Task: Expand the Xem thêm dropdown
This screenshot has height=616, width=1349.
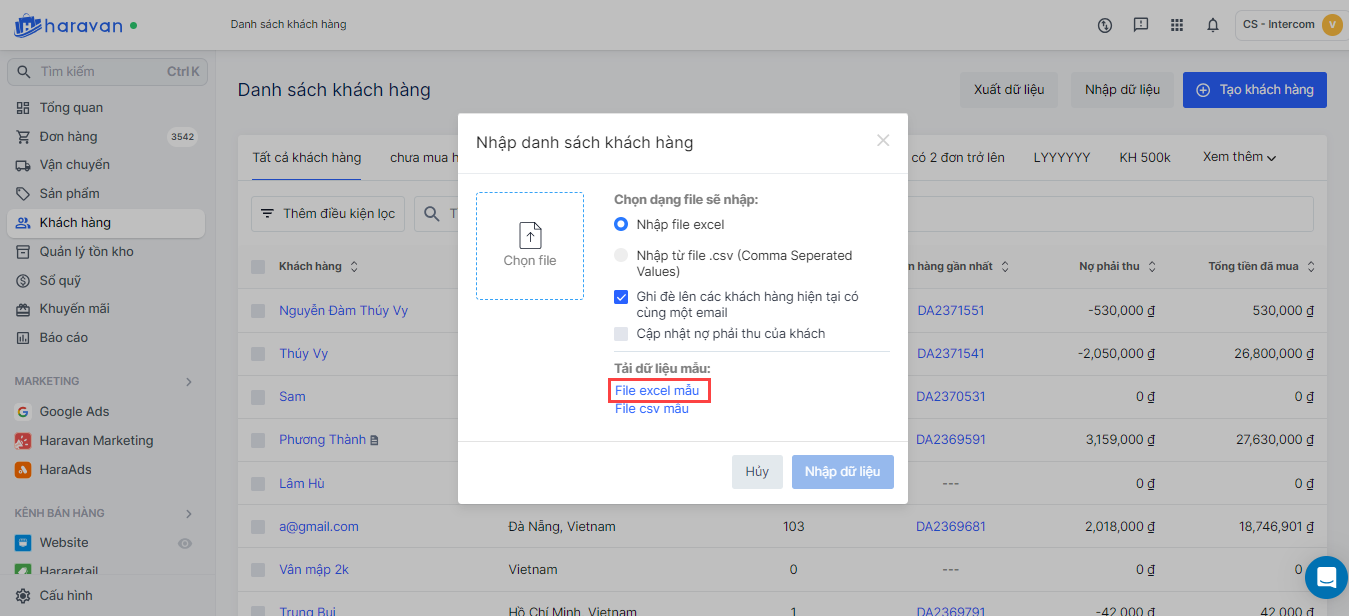Action: (1240, 157)
